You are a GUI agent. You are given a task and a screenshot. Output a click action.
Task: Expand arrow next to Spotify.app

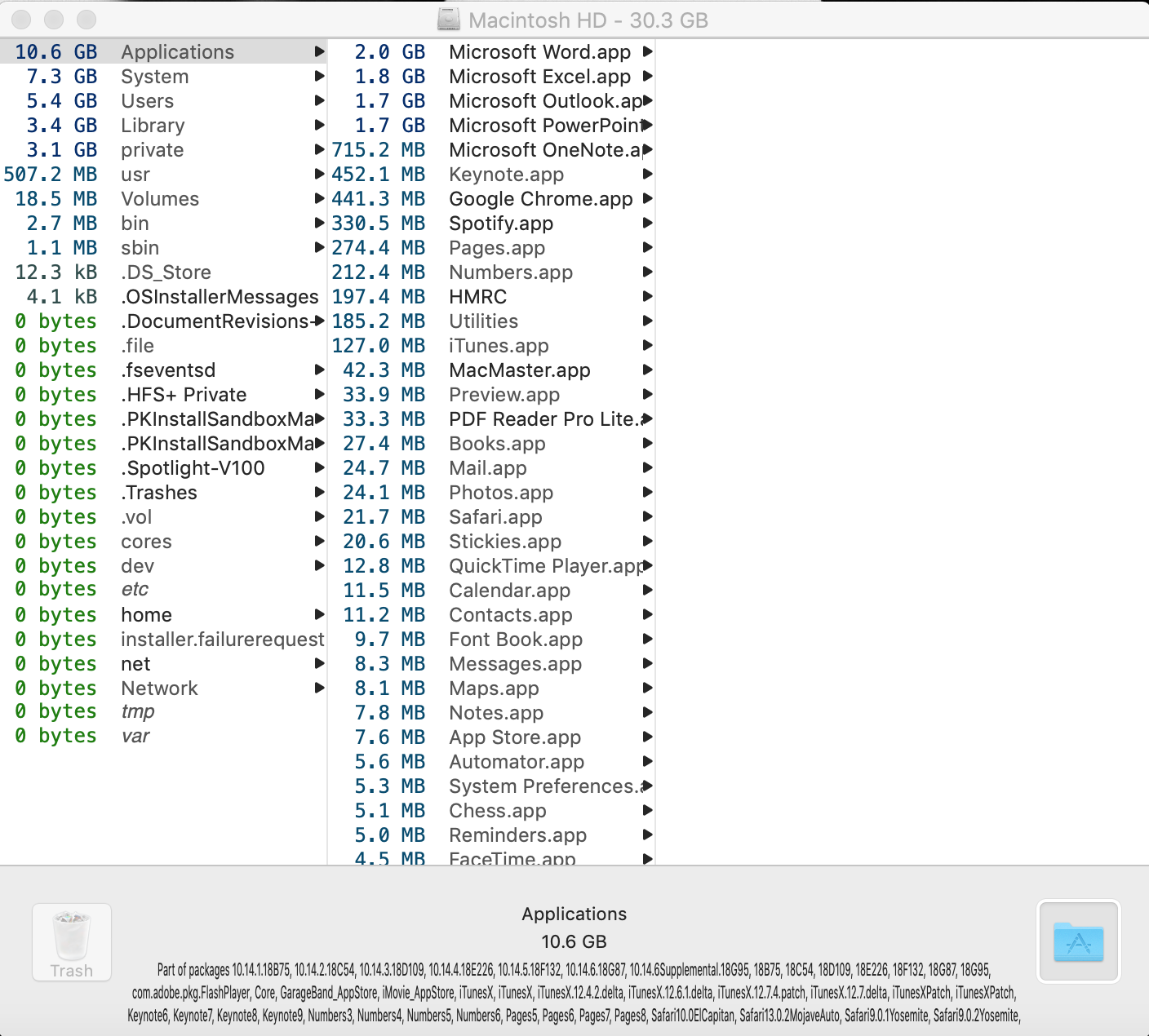tap(648, 224)
